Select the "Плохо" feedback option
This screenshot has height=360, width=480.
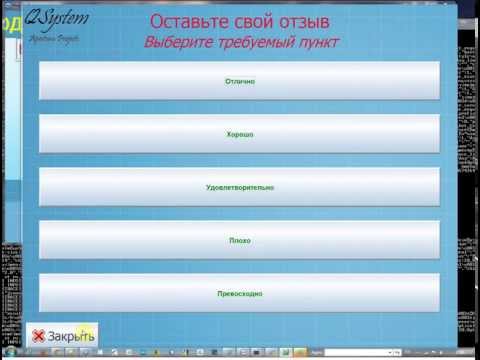[x=239, y=240]
